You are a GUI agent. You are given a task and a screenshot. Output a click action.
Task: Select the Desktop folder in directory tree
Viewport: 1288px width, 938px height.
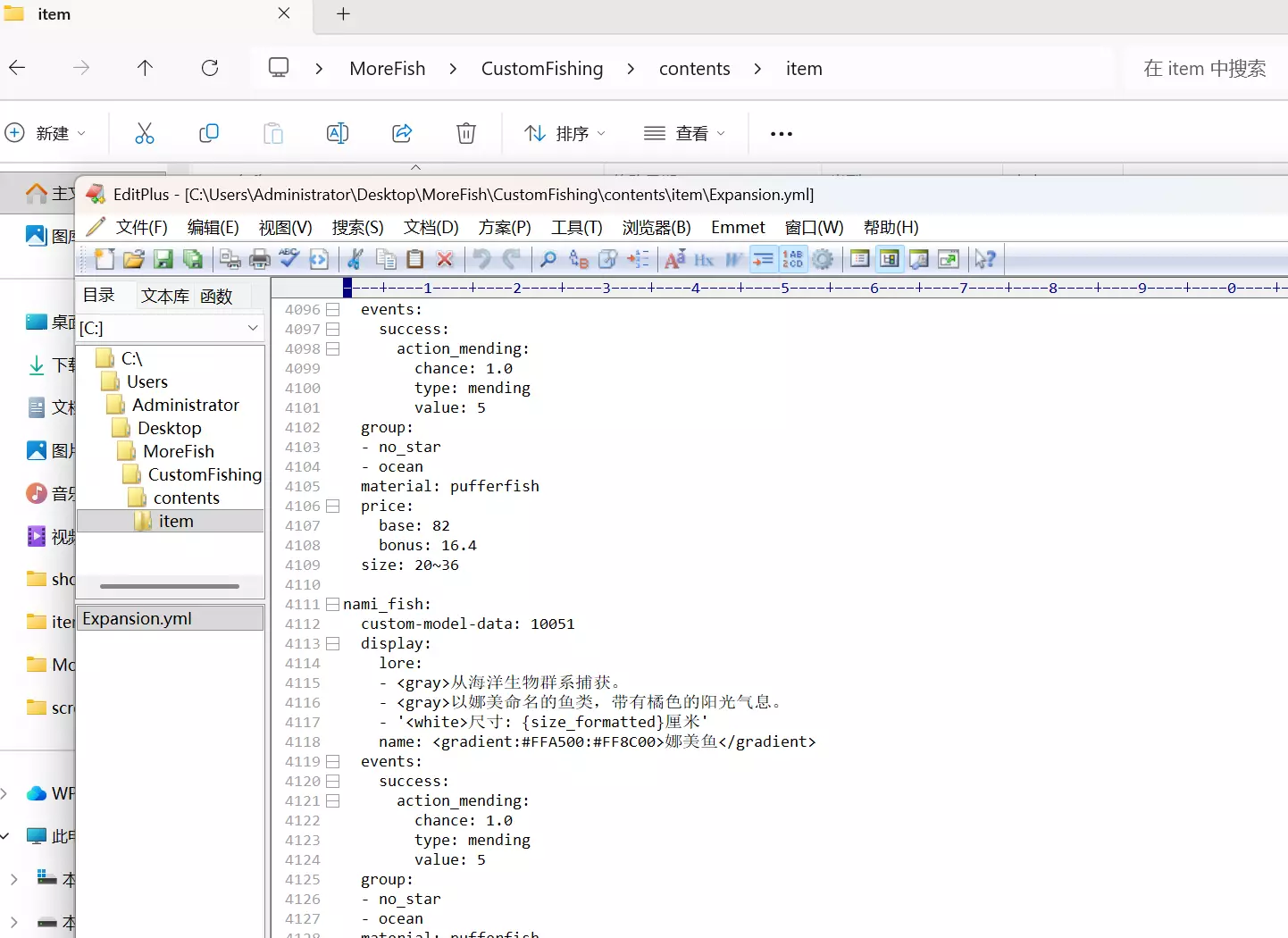click(x=170, y=428)
